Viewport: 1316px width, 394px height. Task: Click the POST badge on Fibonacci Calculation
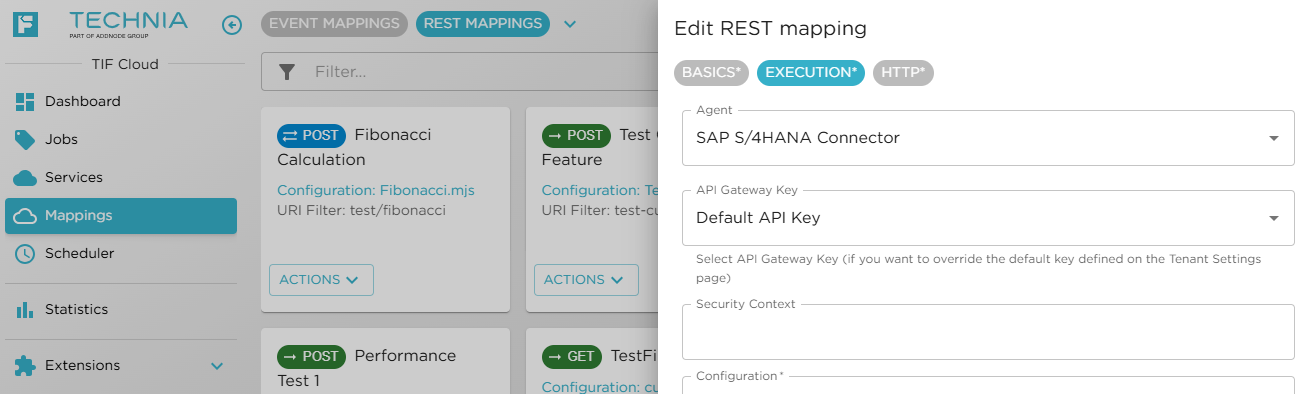click(311, 135)
